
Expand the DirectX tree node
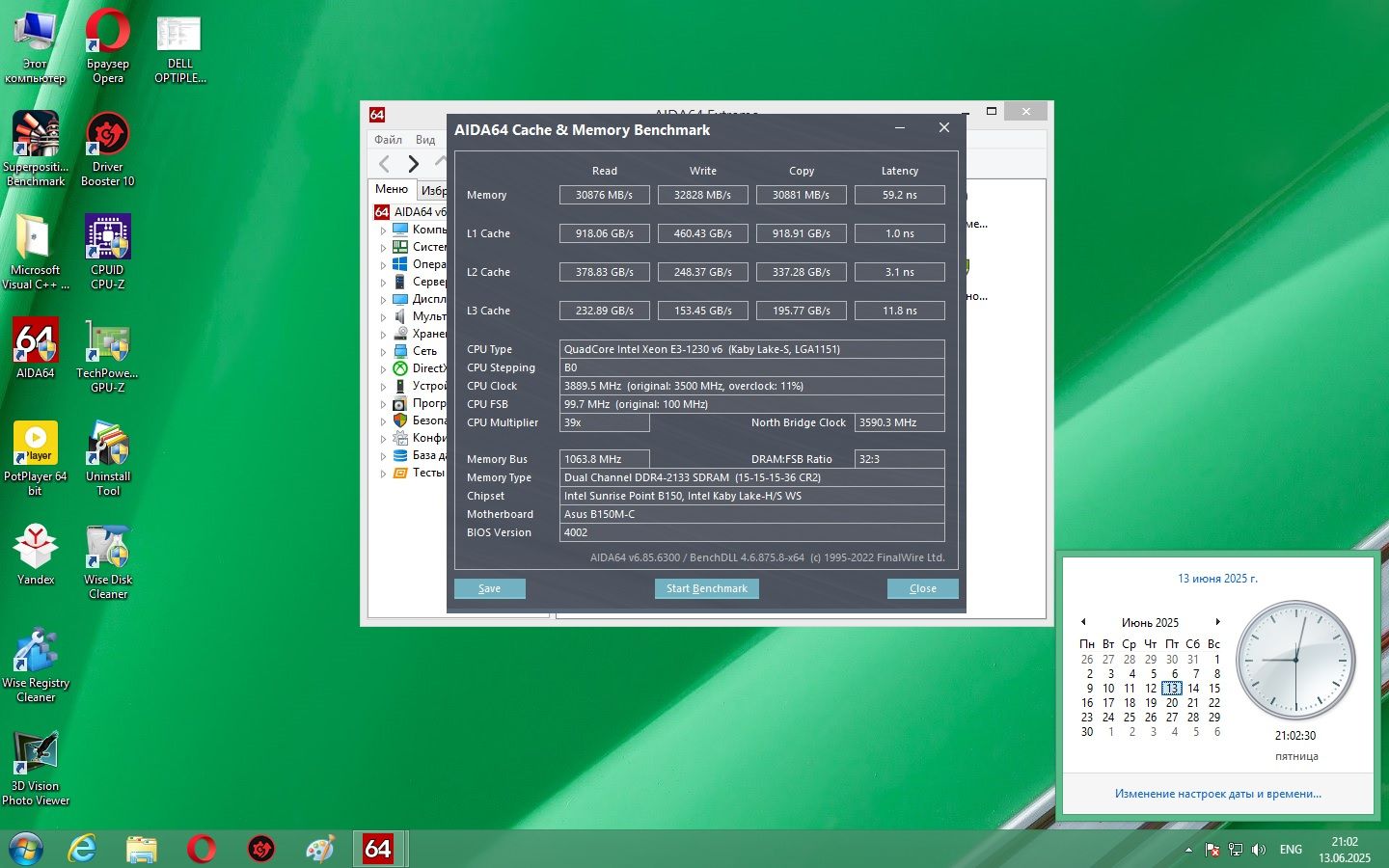coord(383,369)
